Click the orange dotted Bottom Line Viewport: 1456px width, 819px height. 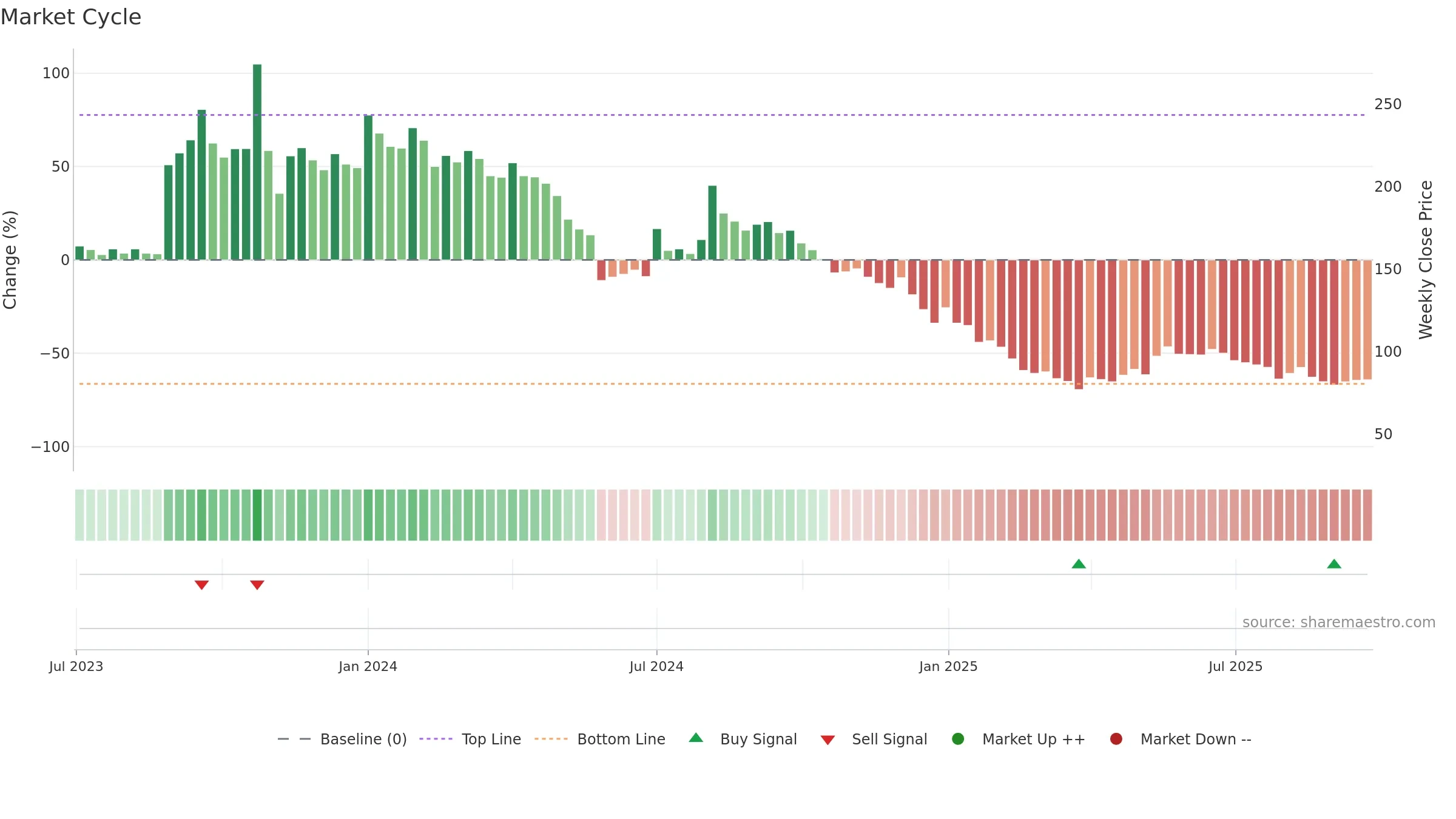(x=722, y=384)
